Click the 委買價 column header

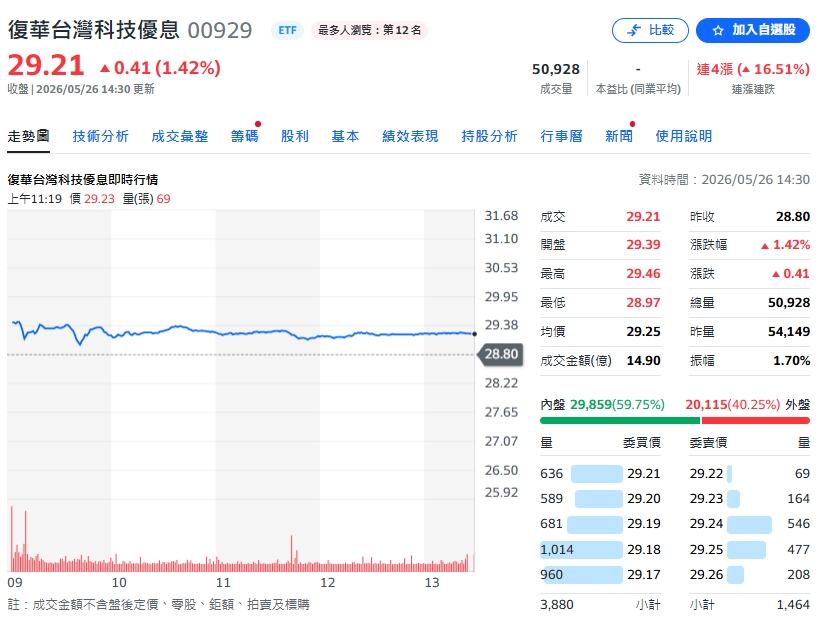click(641, 443)
